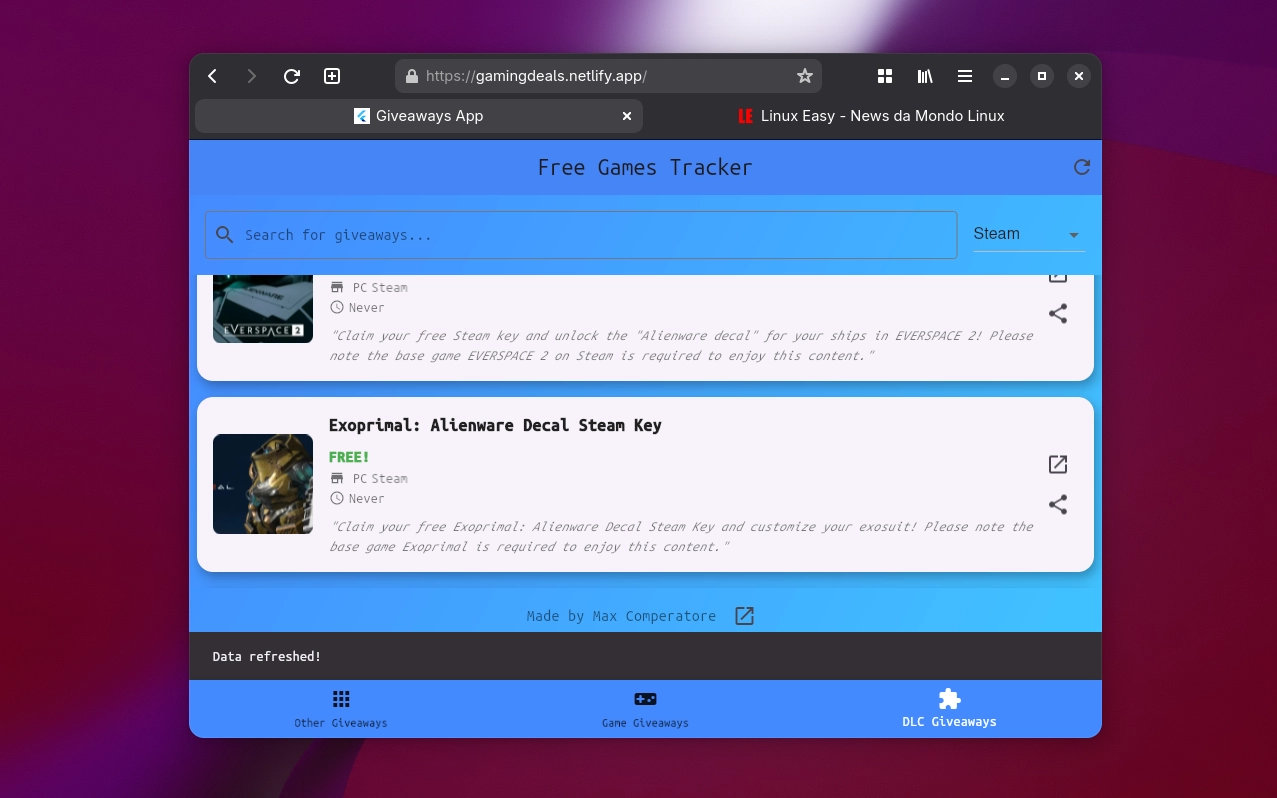The width and height of the screenshot is (1277, 798).
Task: Click PC Steam platform text on Exoprimal card
Action: (x=380, y=479)
